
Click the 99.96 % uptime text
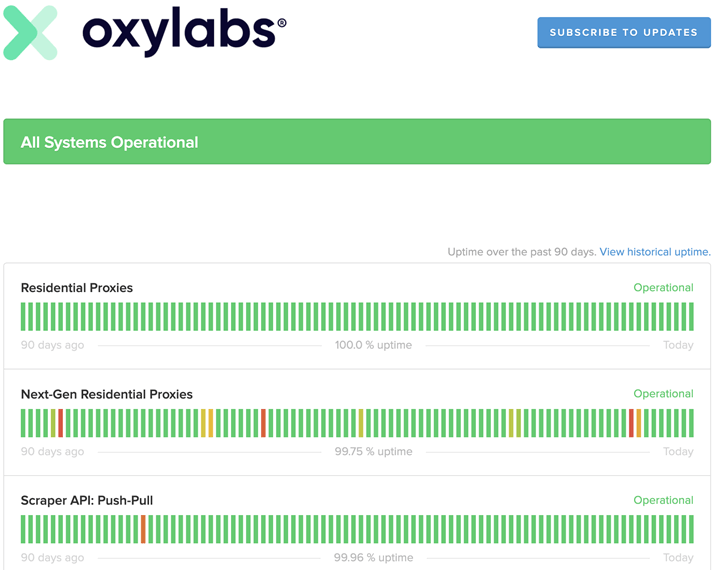pyautogui.click(x=373, y=557)
